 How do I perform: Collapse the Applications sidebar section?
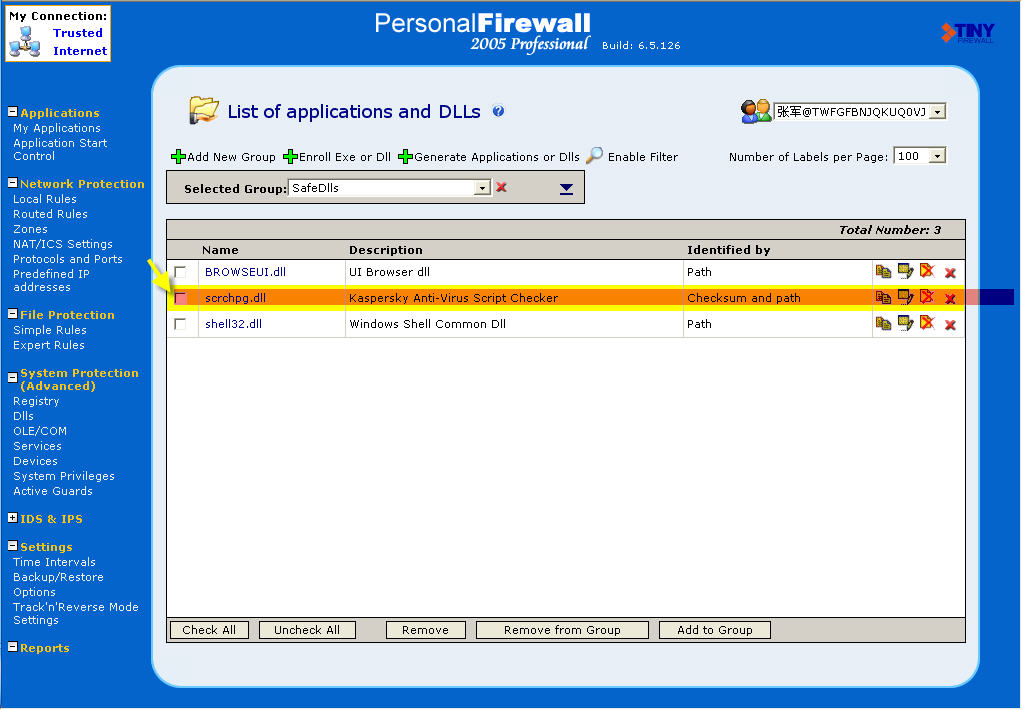(12, 111)
